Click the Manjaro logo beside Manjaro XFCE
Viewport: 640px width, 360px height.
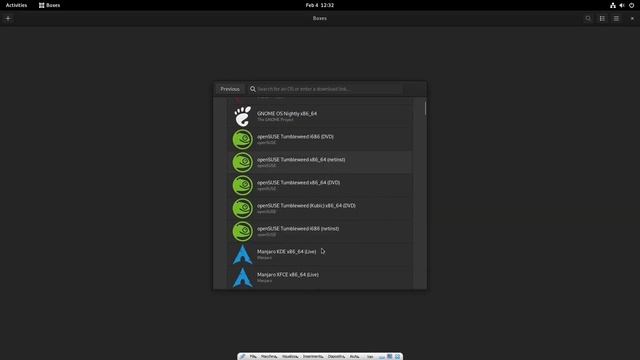[242, 278]
